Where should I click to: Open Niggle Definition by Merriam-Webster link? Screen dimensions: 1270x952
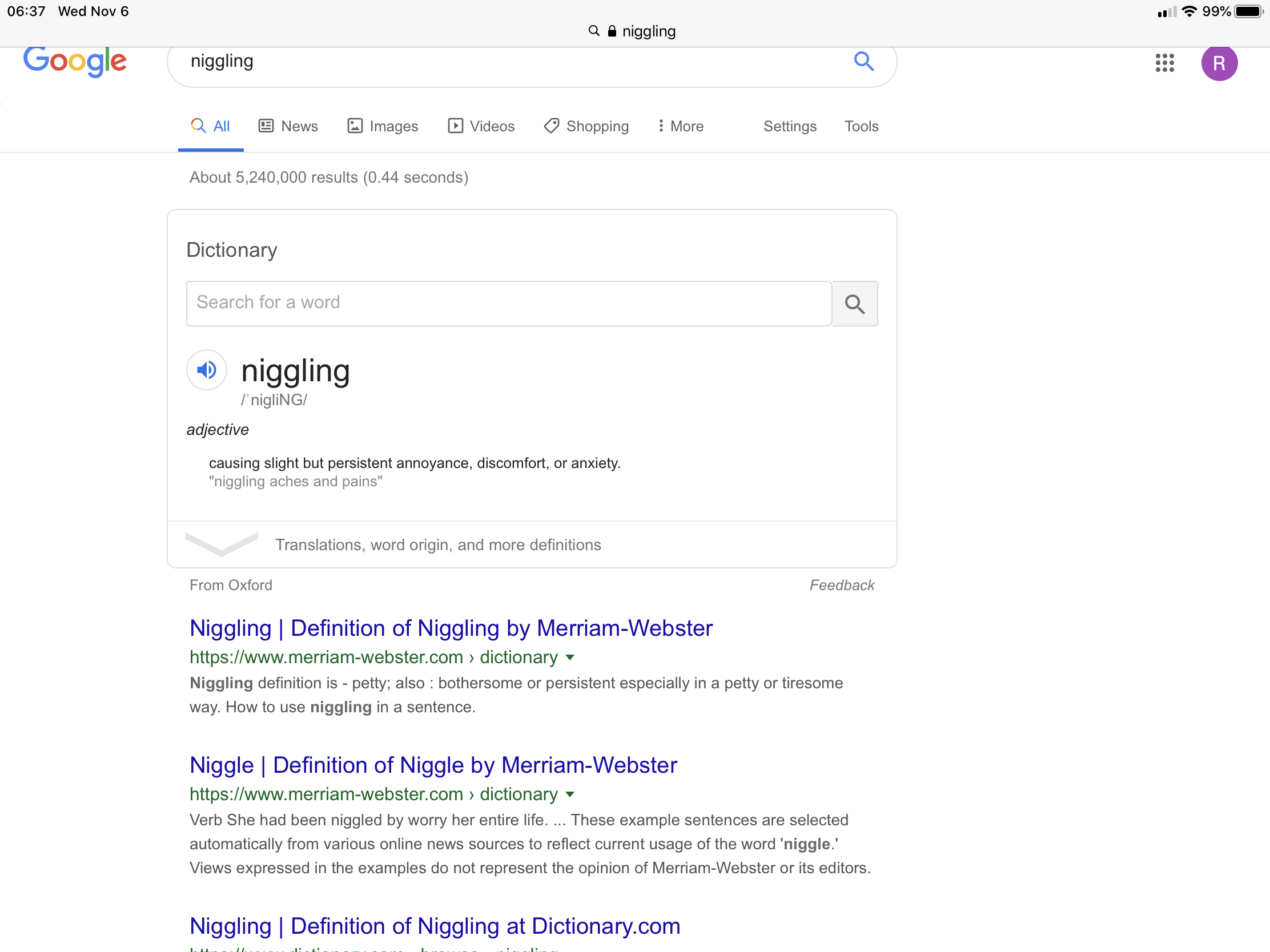pyautogui.click(x=433, y=765)
